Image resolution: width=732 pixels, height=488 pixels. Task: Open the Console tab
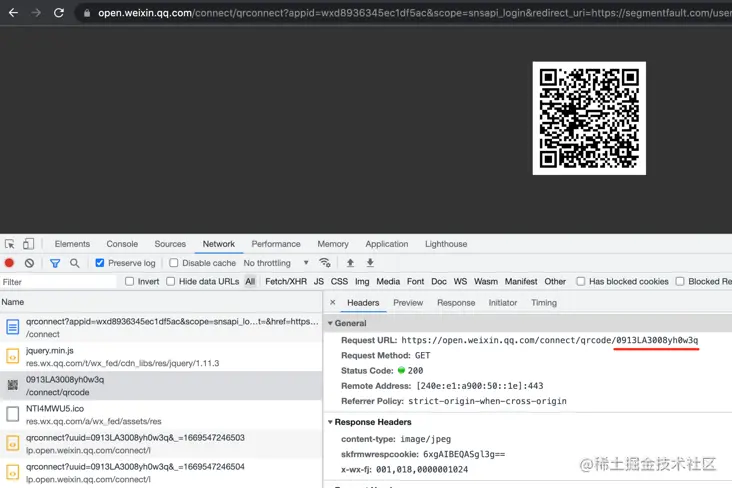click(x=122, y=244)
